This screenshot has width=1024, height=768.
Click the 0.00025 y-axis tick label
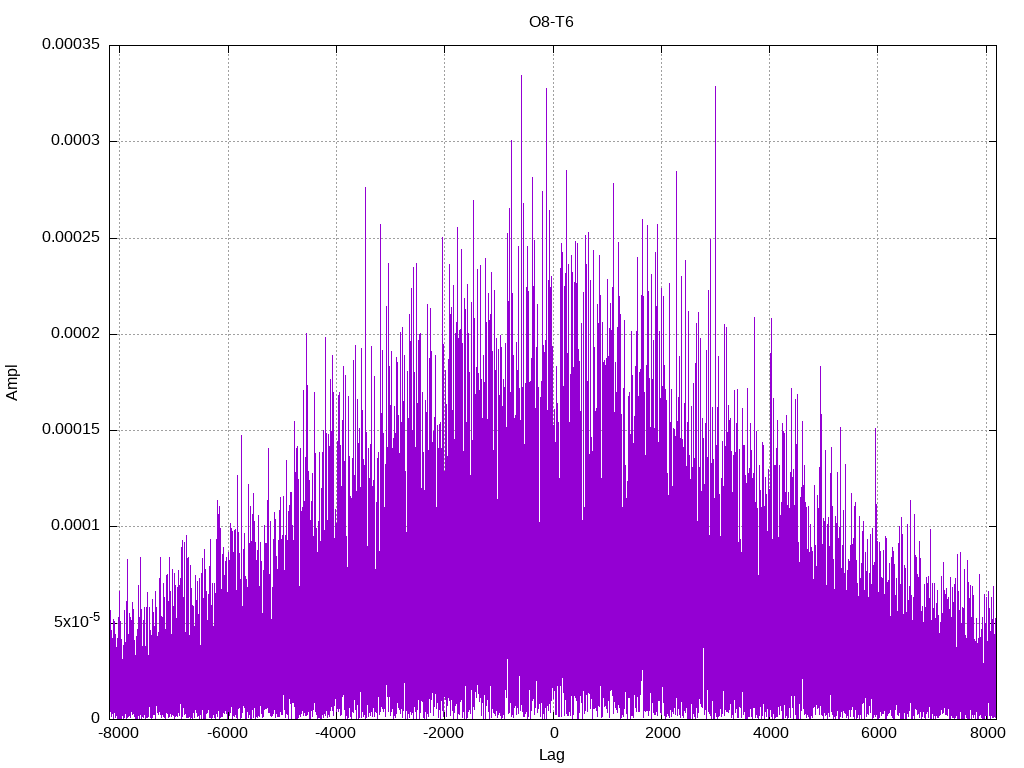(x=71, y=237)
